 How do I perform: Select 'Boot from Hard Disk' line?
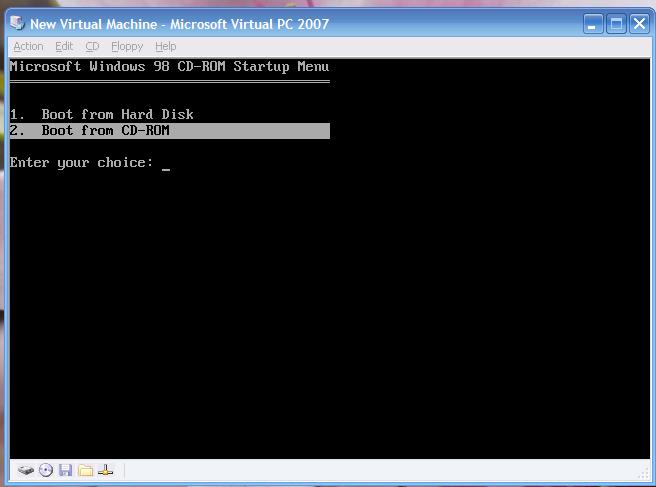102,114
